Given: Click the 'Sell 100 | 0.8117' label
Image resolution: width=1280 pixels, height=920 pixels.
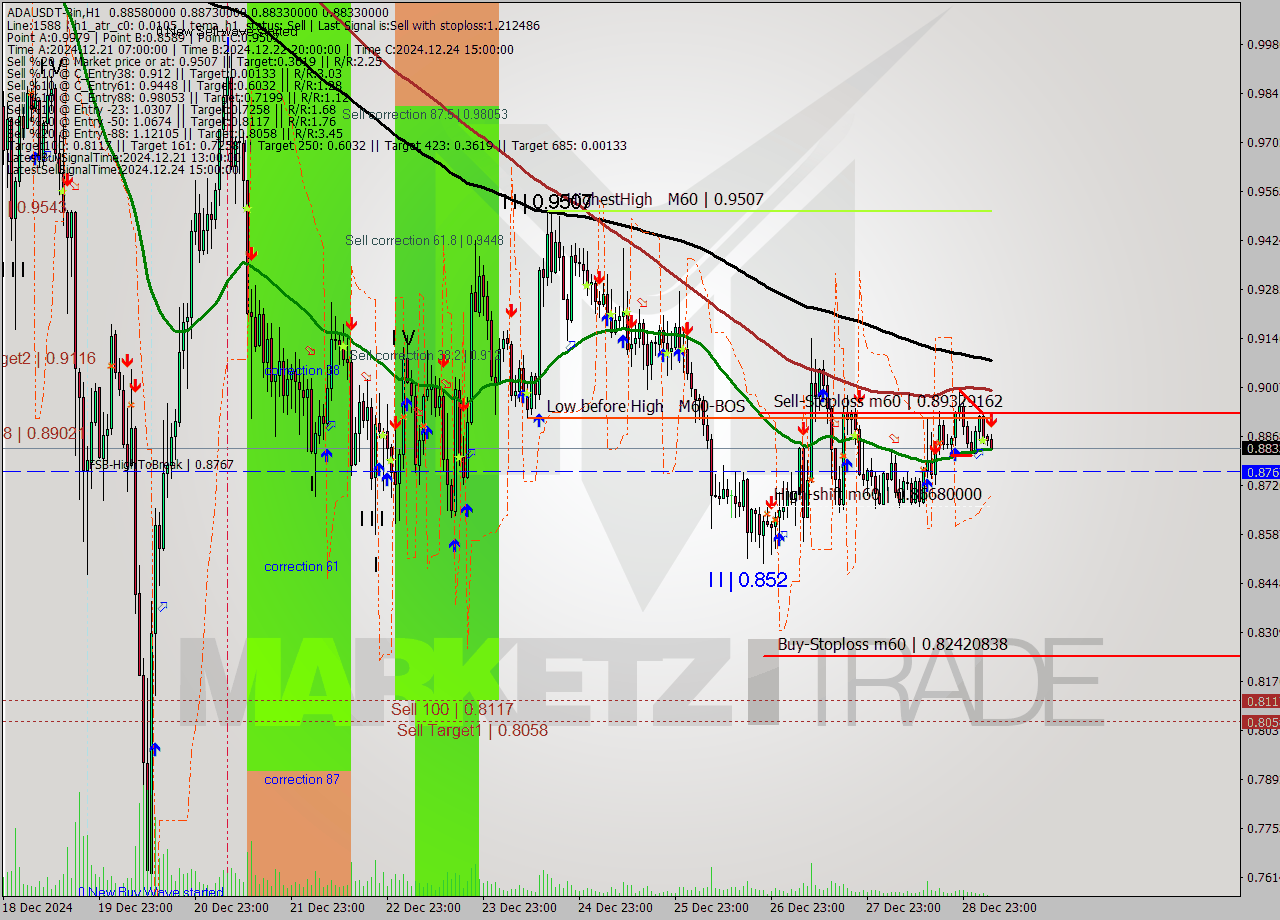Looking at the screenshot, I should [452, 709].
